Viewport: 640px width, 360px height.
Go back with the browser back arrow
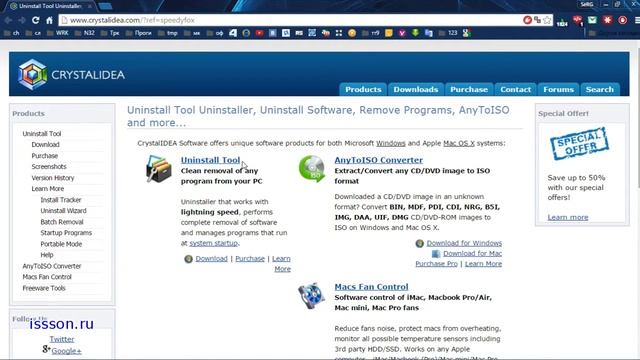8,20
